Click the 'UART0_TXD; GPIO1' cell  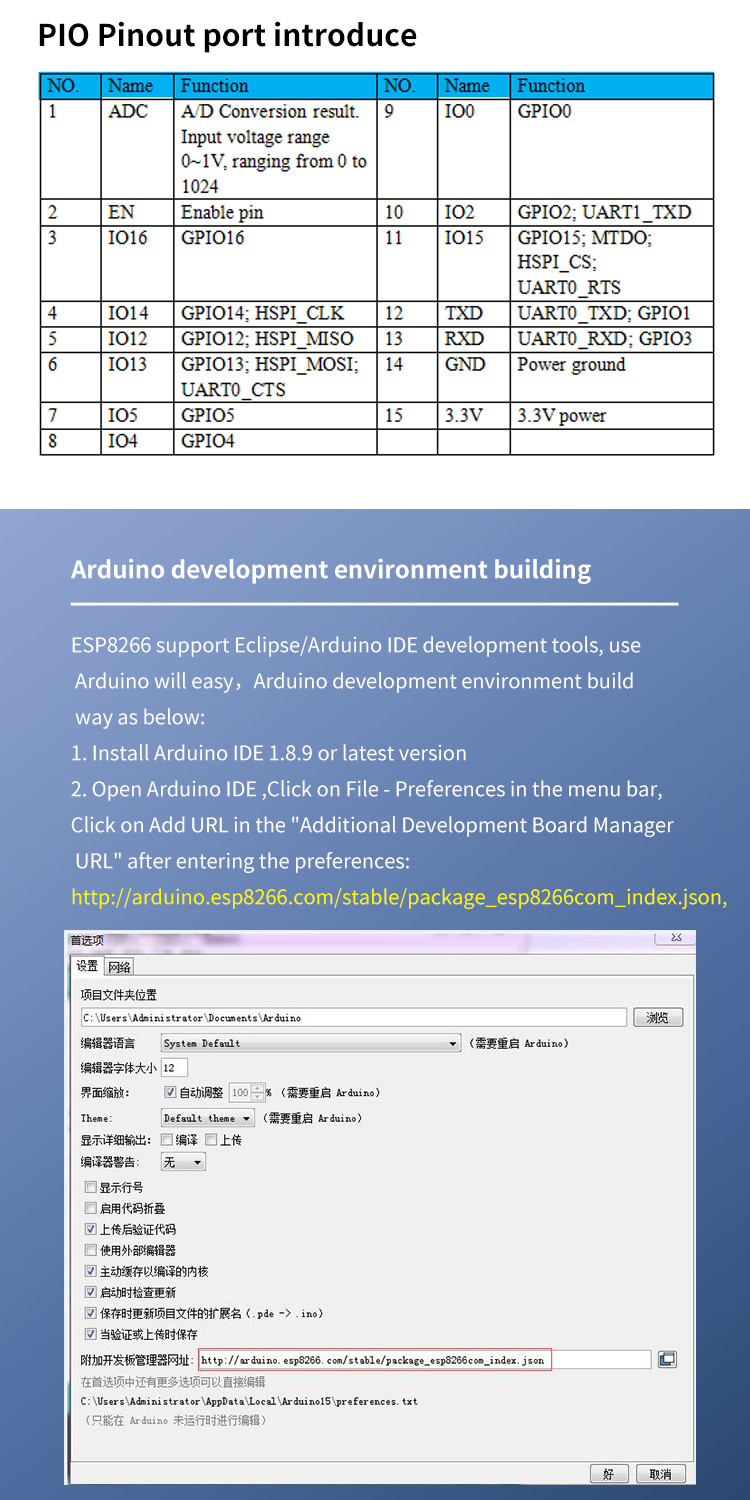[611, 313]
